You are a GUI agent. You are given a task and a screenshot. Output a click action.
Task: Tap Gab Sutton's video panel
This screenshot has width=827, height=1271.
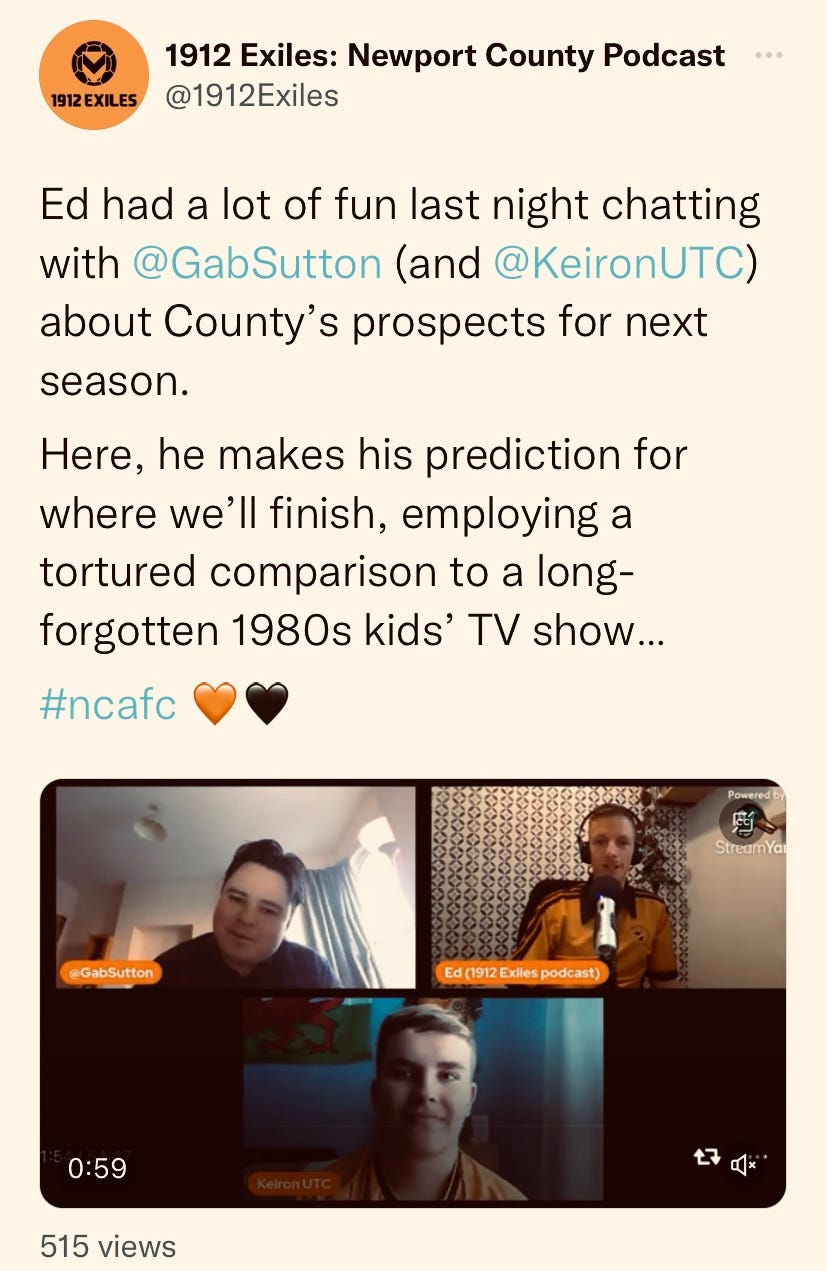coord(236,887)
